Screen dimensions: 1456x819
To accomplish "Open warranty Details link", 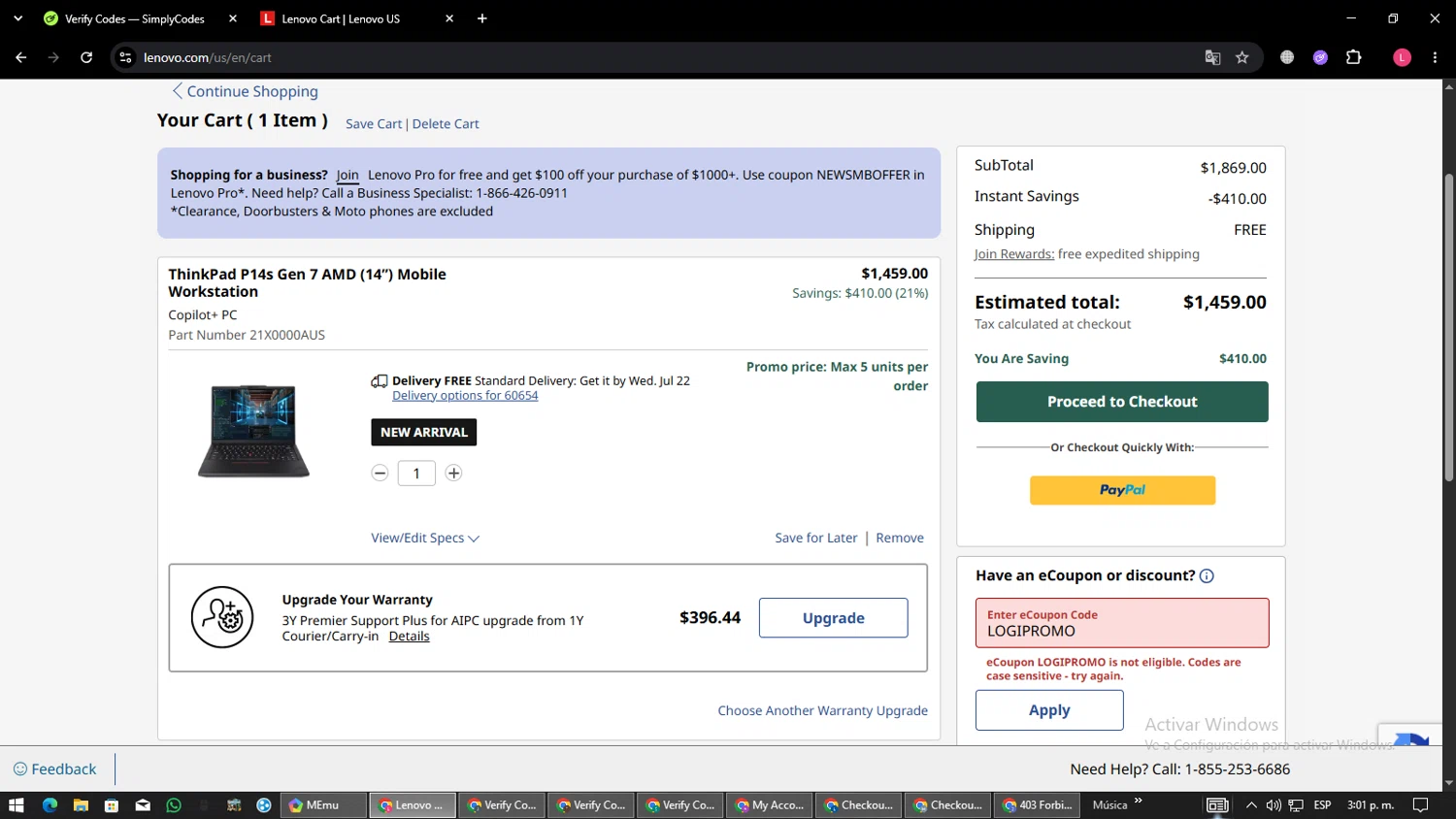I will click(x=409, y=637).
